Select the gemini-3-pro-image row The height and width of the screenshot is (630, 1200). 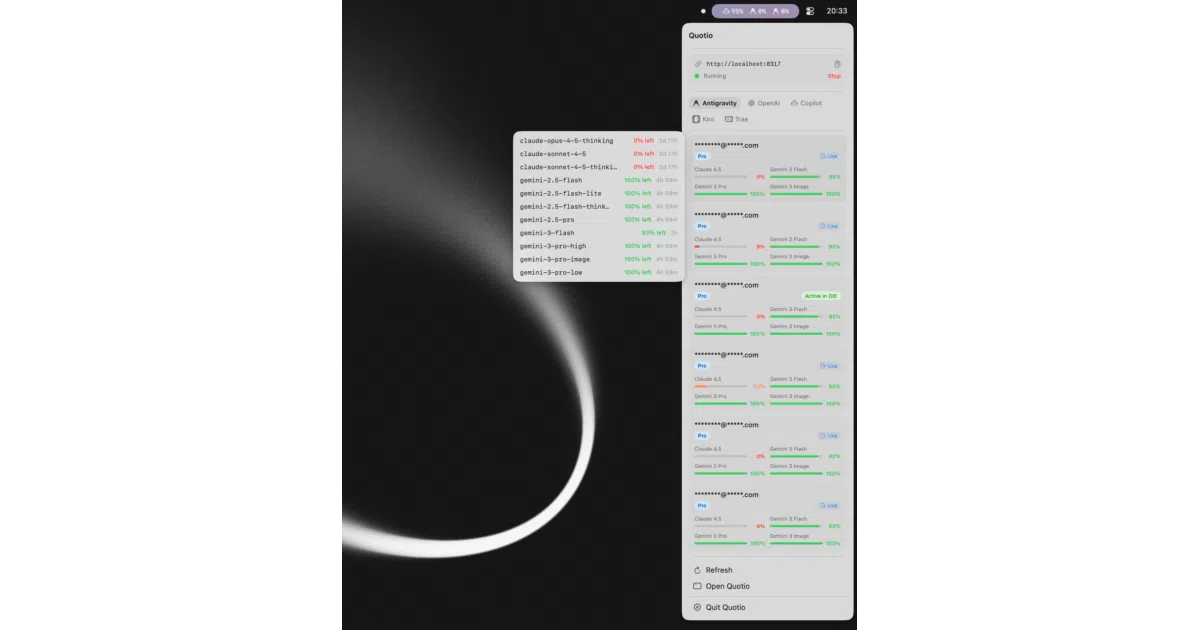tap(598, 259)
